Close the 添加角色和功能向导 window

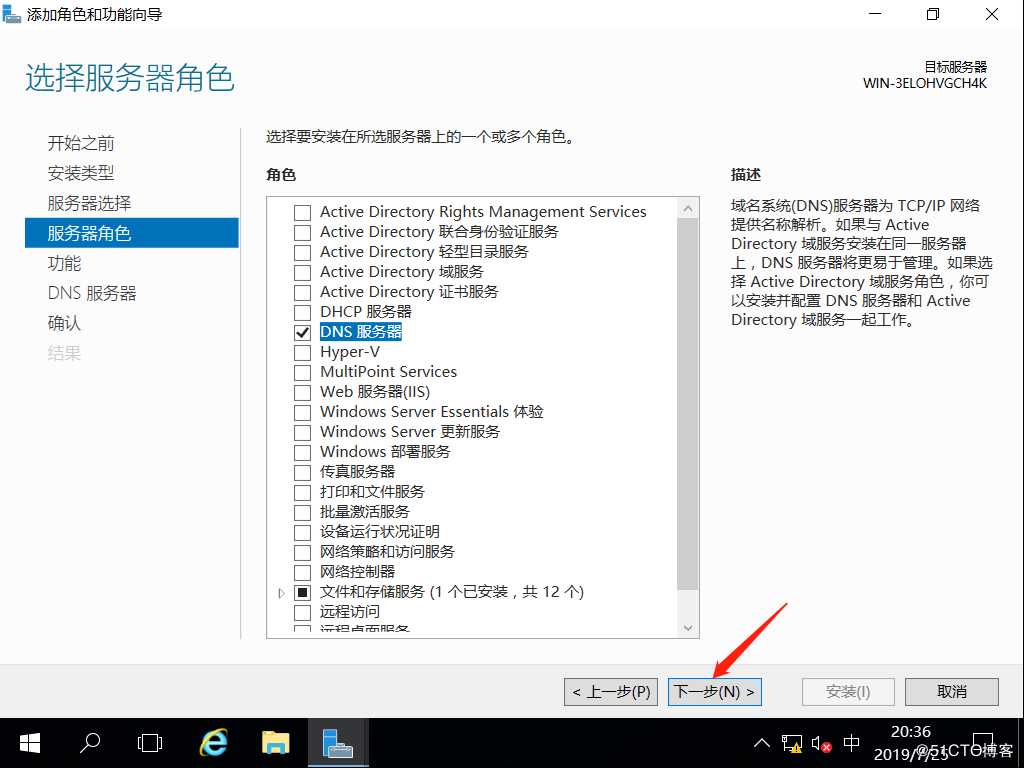pos(992,14)
